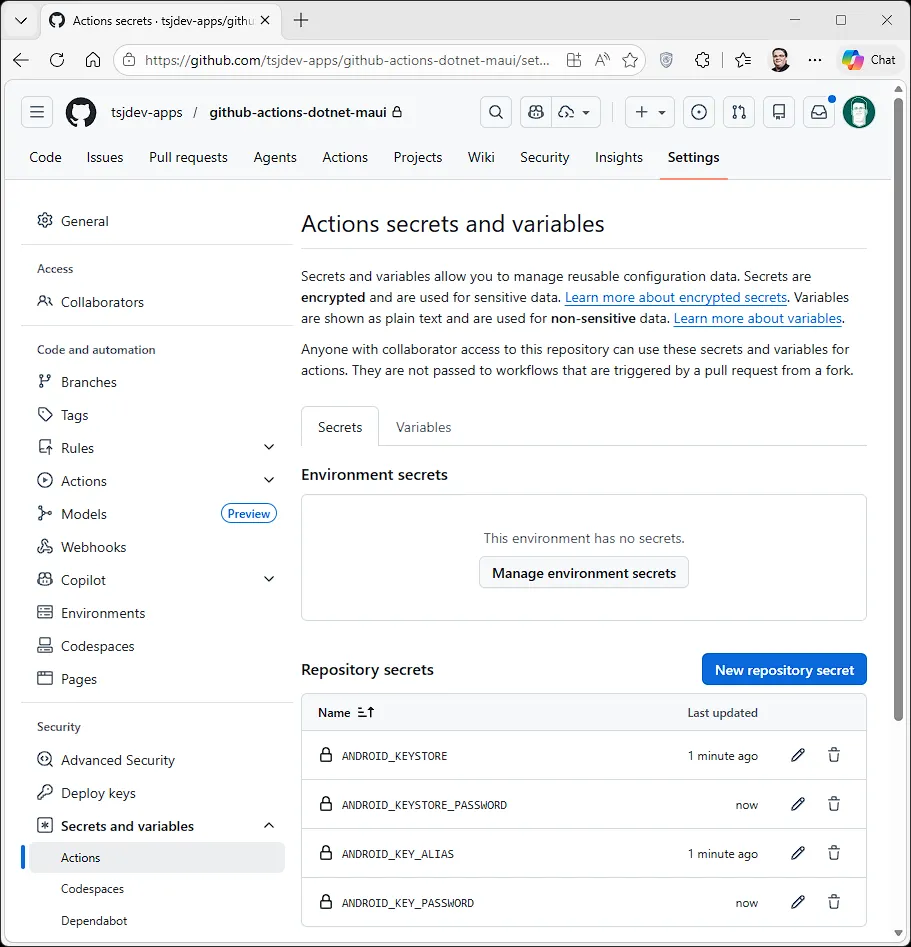Open the Pull requests icon in header

739,112
